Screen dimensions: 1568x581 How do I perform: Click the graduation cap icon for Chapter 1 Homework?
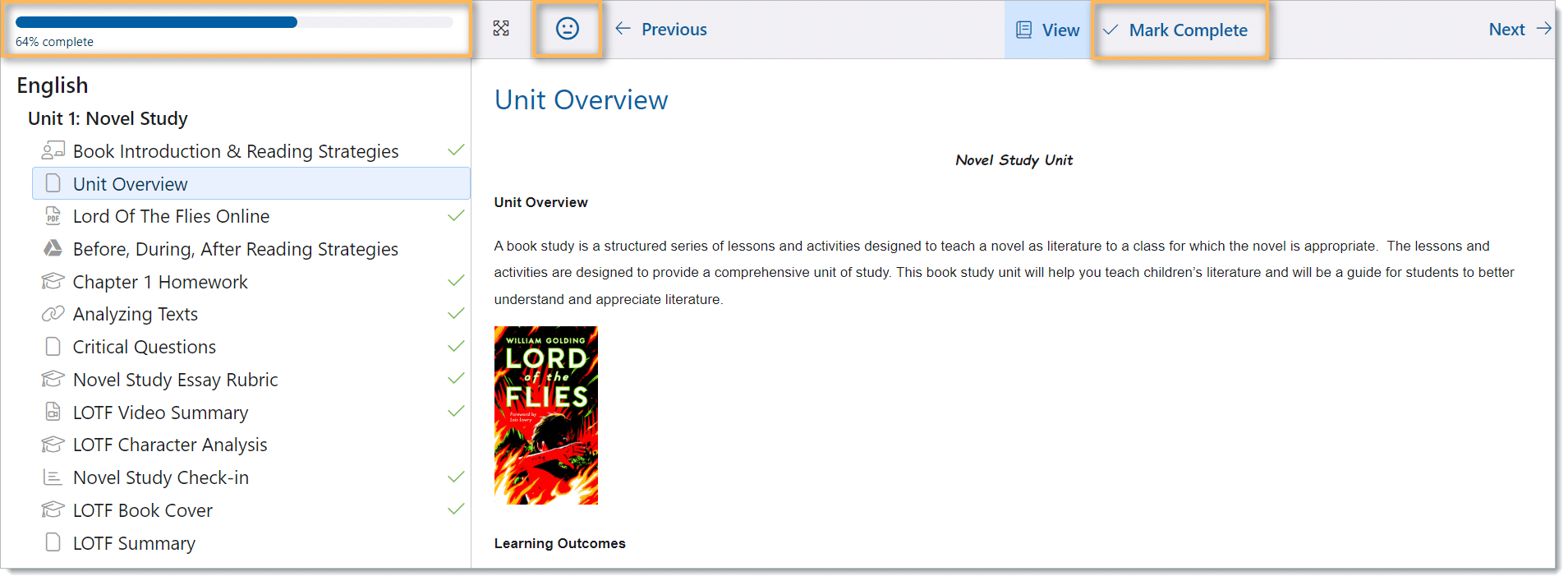point(53,281)
